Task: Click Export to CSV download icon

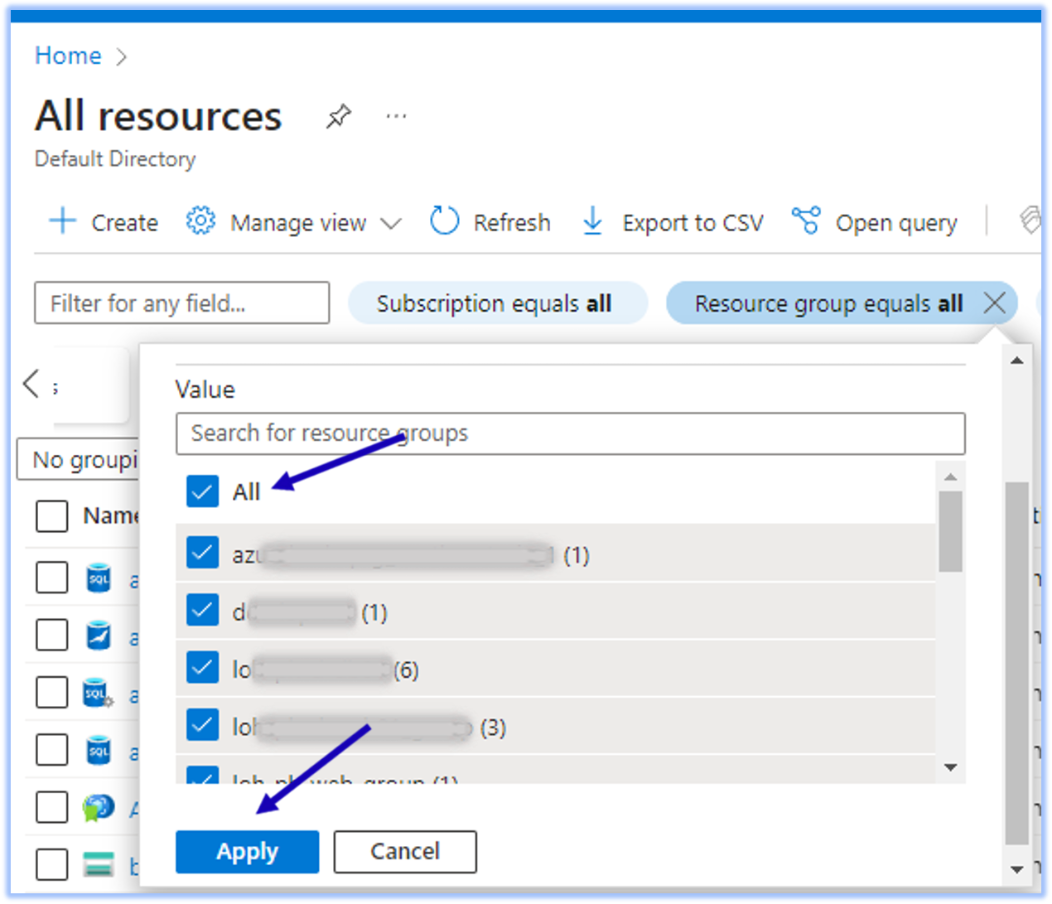Action: click(x=593, y=221)
